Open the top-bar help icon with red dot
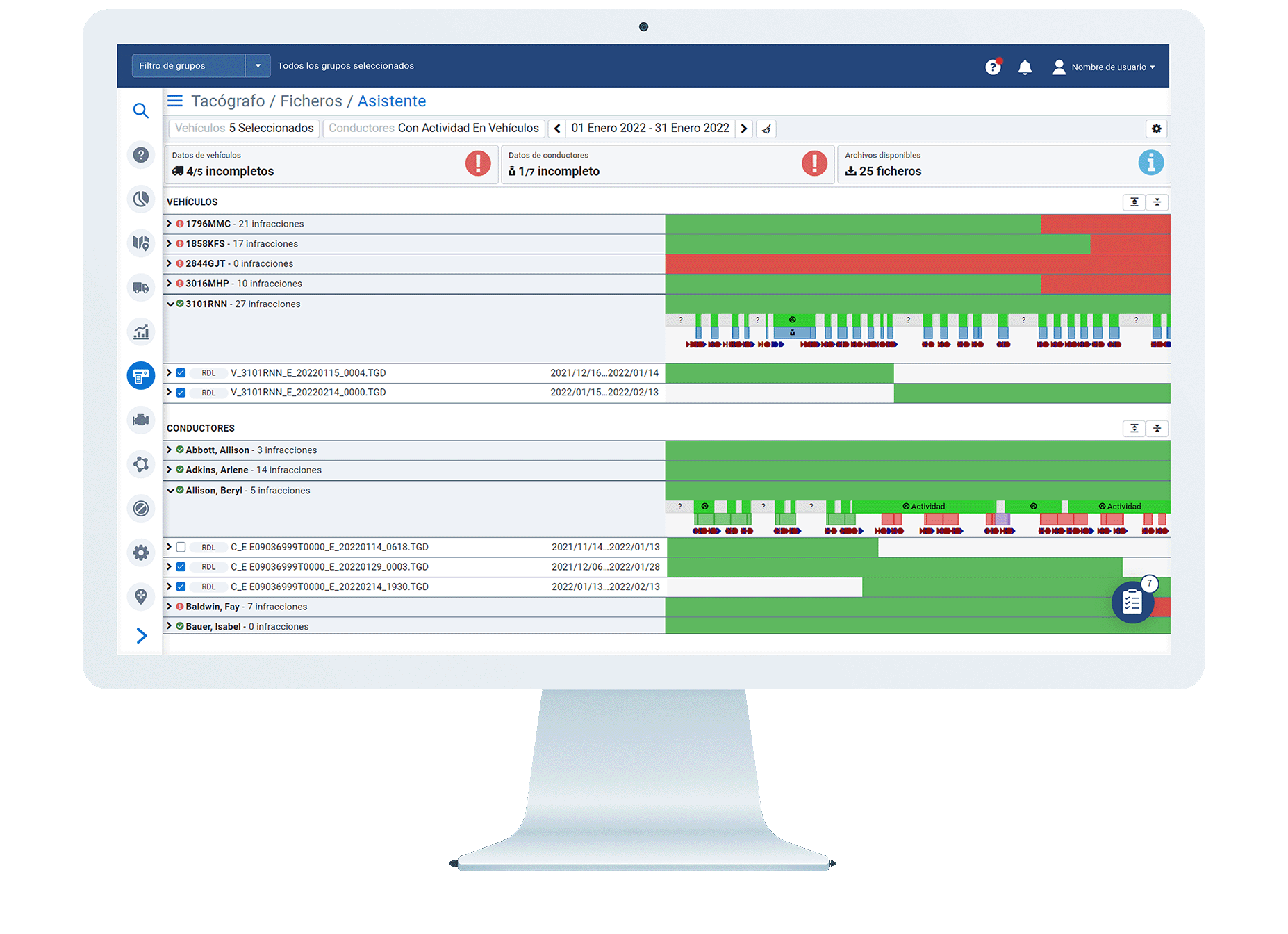This screenshot has height=934, width=1288. (x=993, y=67)
